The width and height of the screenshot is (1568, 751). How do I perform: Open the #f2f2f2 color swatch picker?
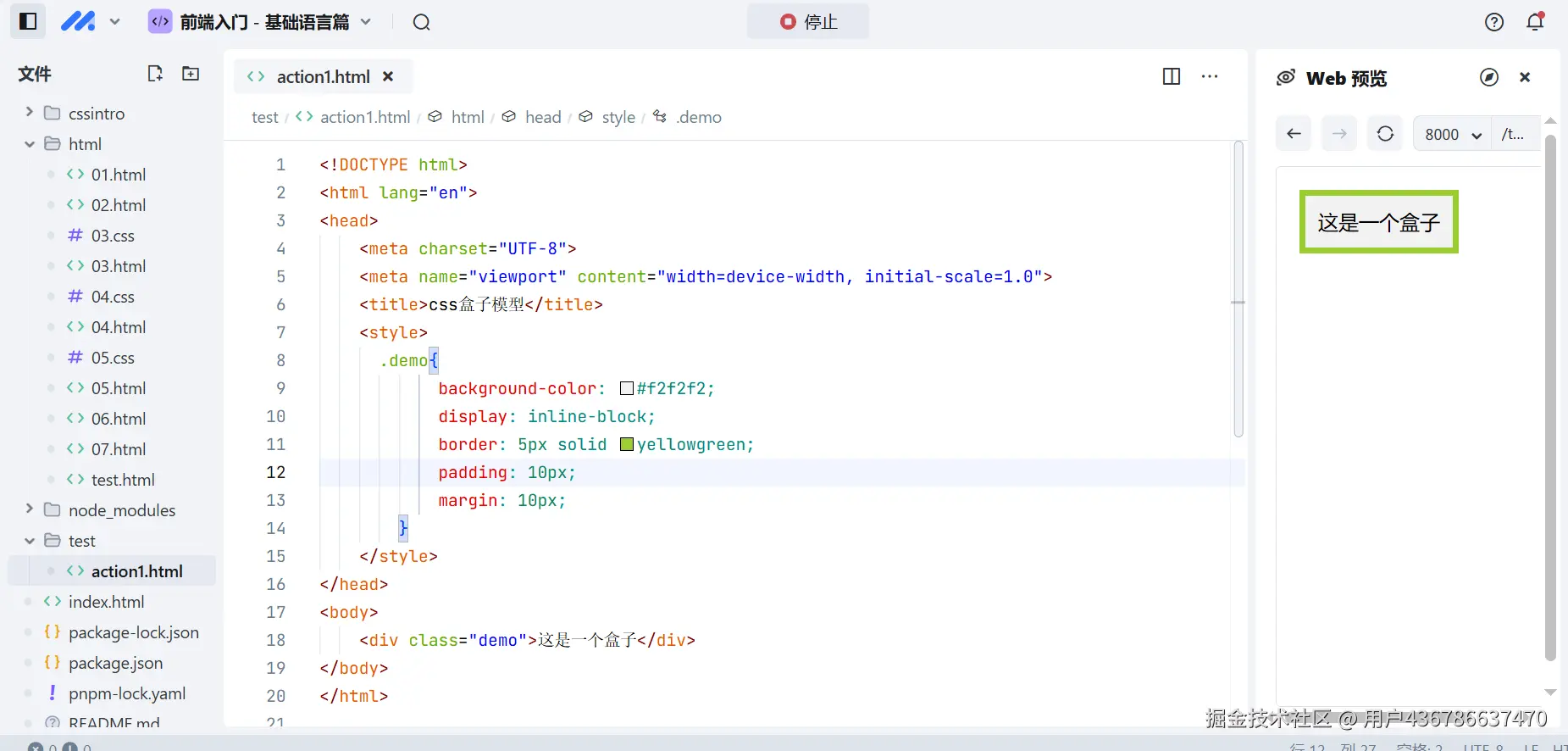point(627,388)
